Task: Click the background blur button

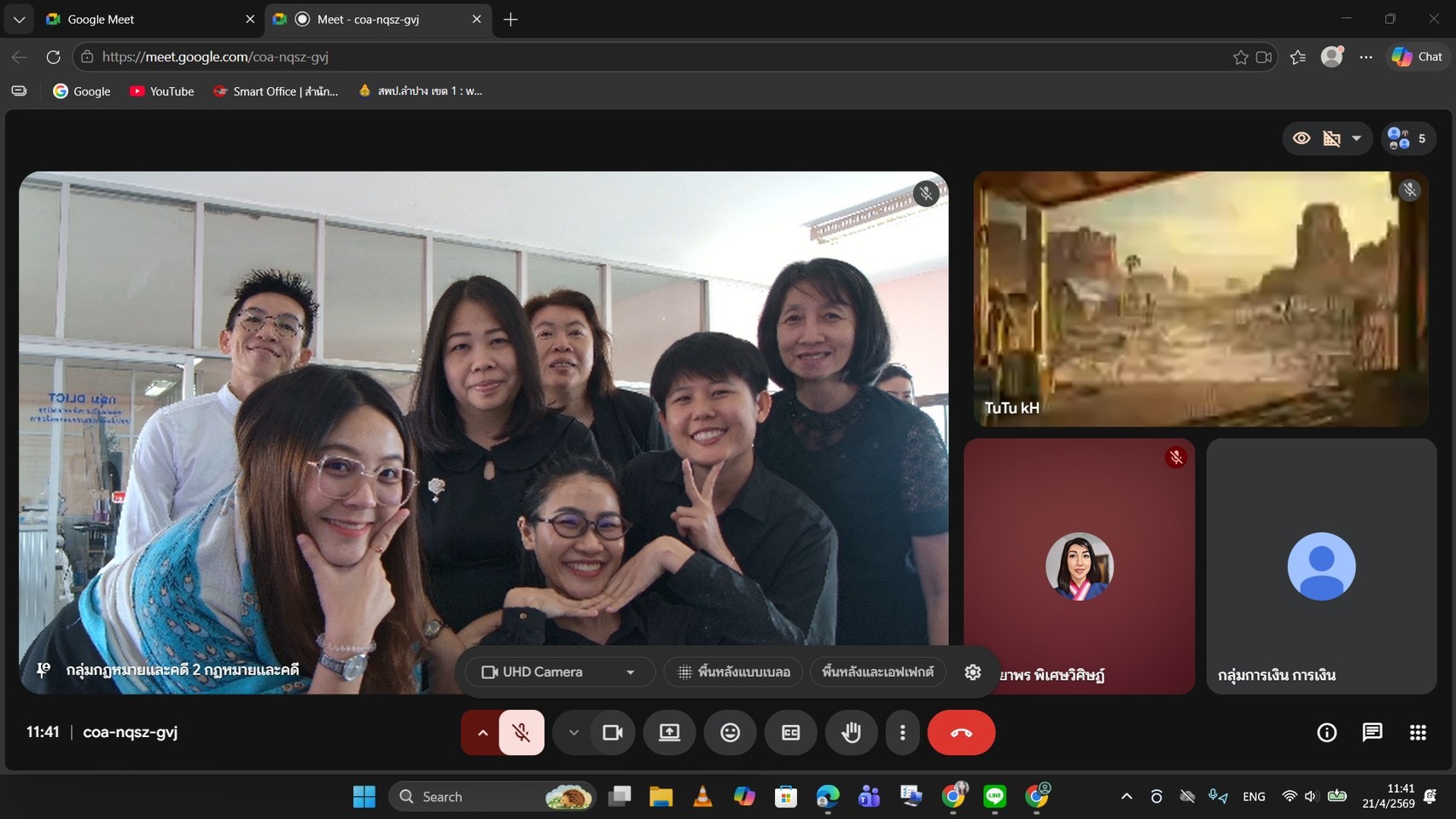Action: (734, 672)
